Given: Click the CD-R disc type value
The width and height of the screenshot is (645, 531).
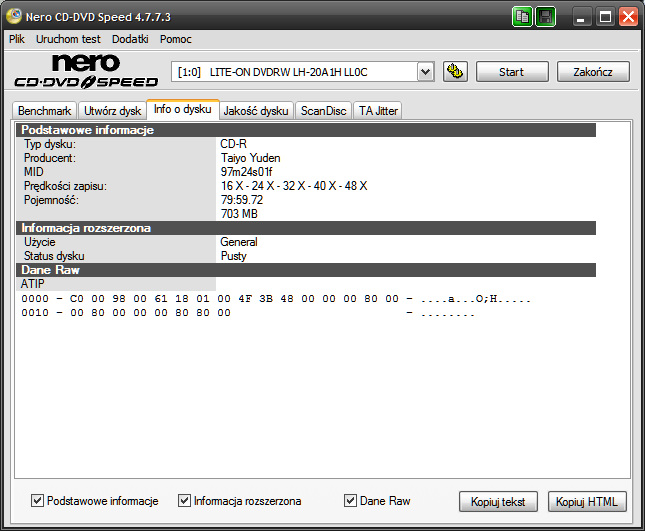Looking at the screenshot, I should (x=233, y=144).
